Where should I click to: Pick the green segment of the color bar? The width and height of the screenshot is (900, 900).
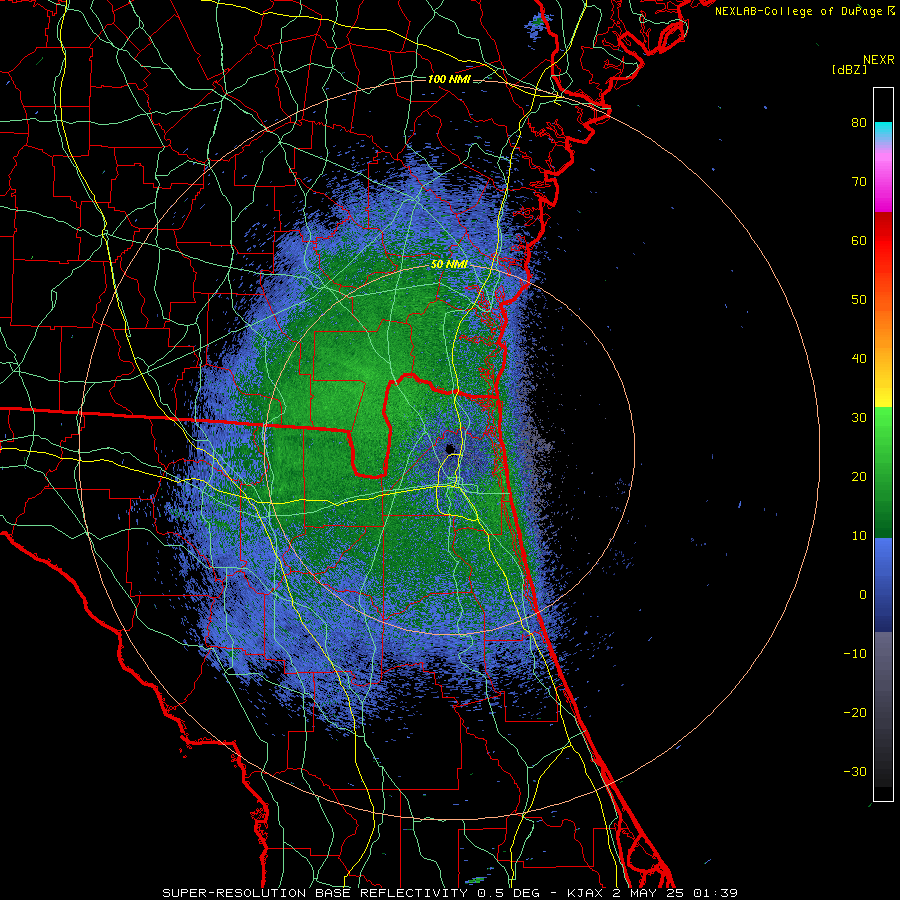click(883, 472)
